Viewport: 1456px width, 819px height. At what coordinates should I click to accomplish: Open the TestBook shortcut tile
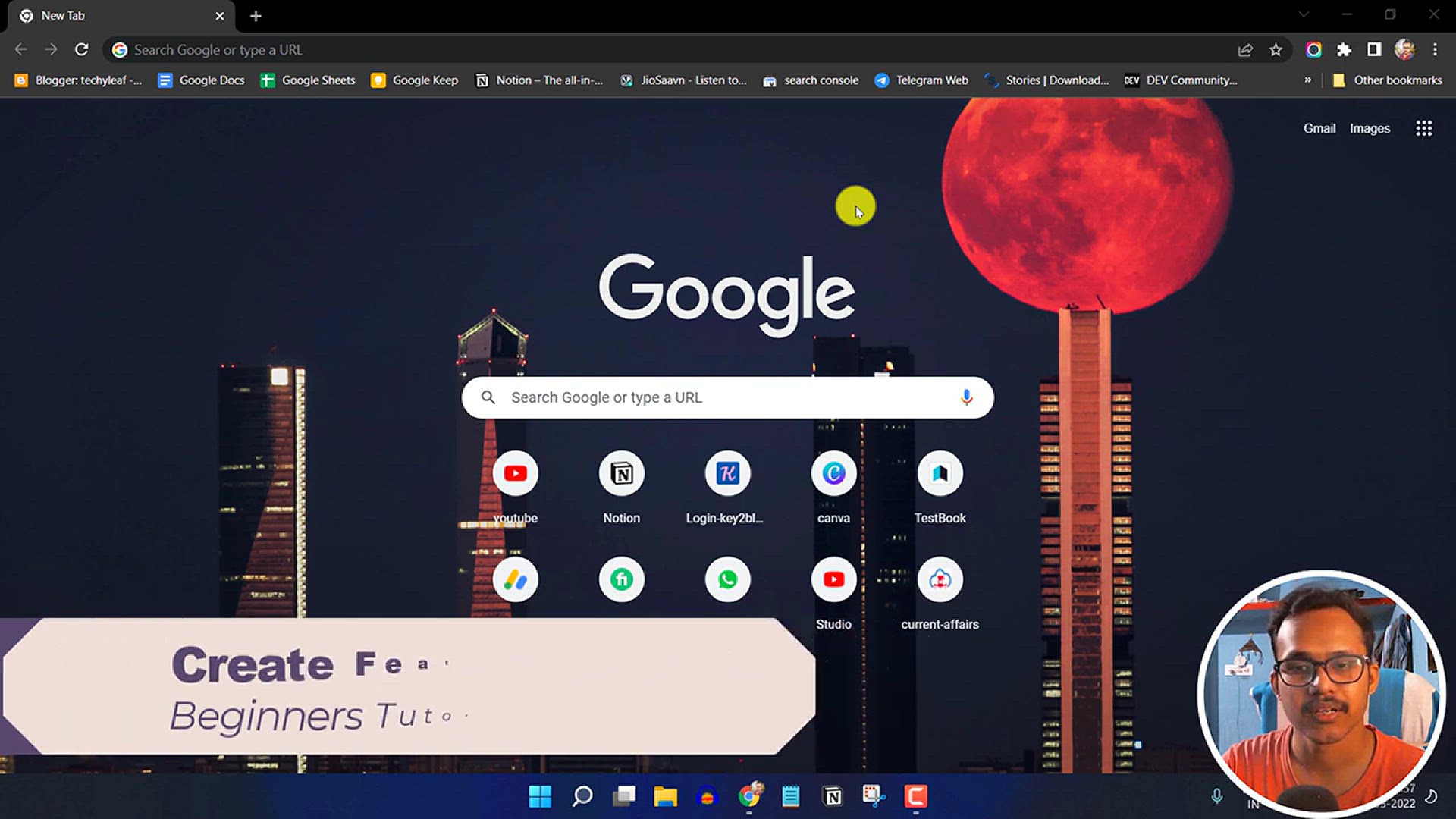[x=940, y=474]
